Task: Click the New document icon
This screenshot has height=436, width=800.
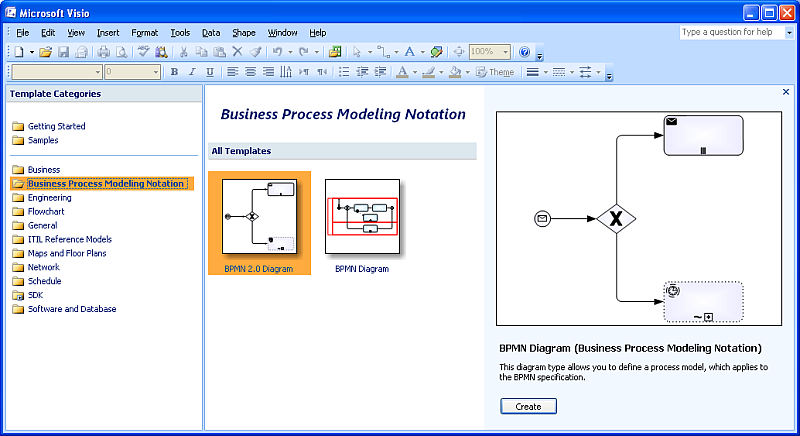Action: pyautogui.click(x=19, y=52)
